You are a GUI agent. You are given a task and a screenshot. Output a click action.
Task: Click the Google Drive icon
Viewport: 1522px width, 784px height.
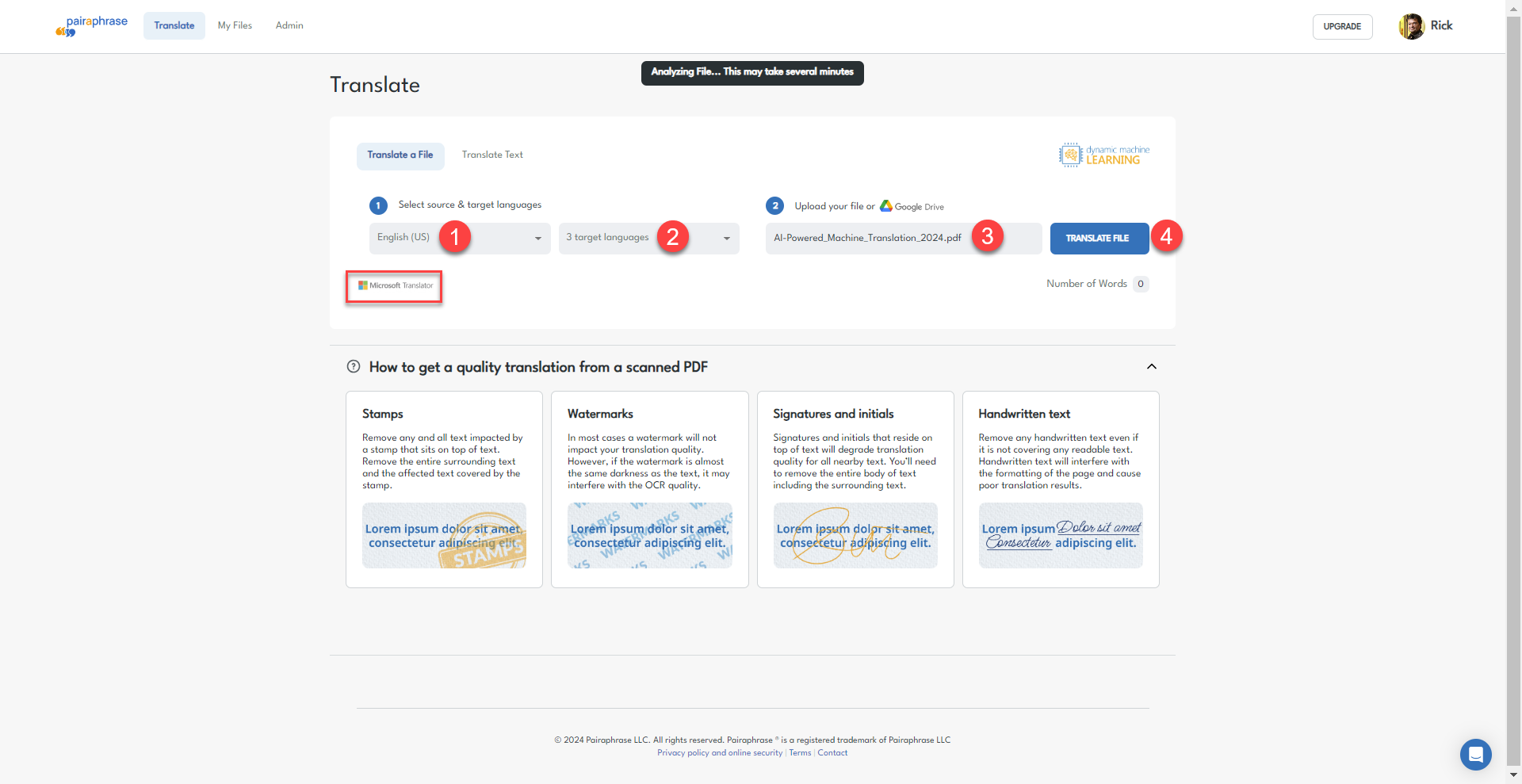(885, 206)
